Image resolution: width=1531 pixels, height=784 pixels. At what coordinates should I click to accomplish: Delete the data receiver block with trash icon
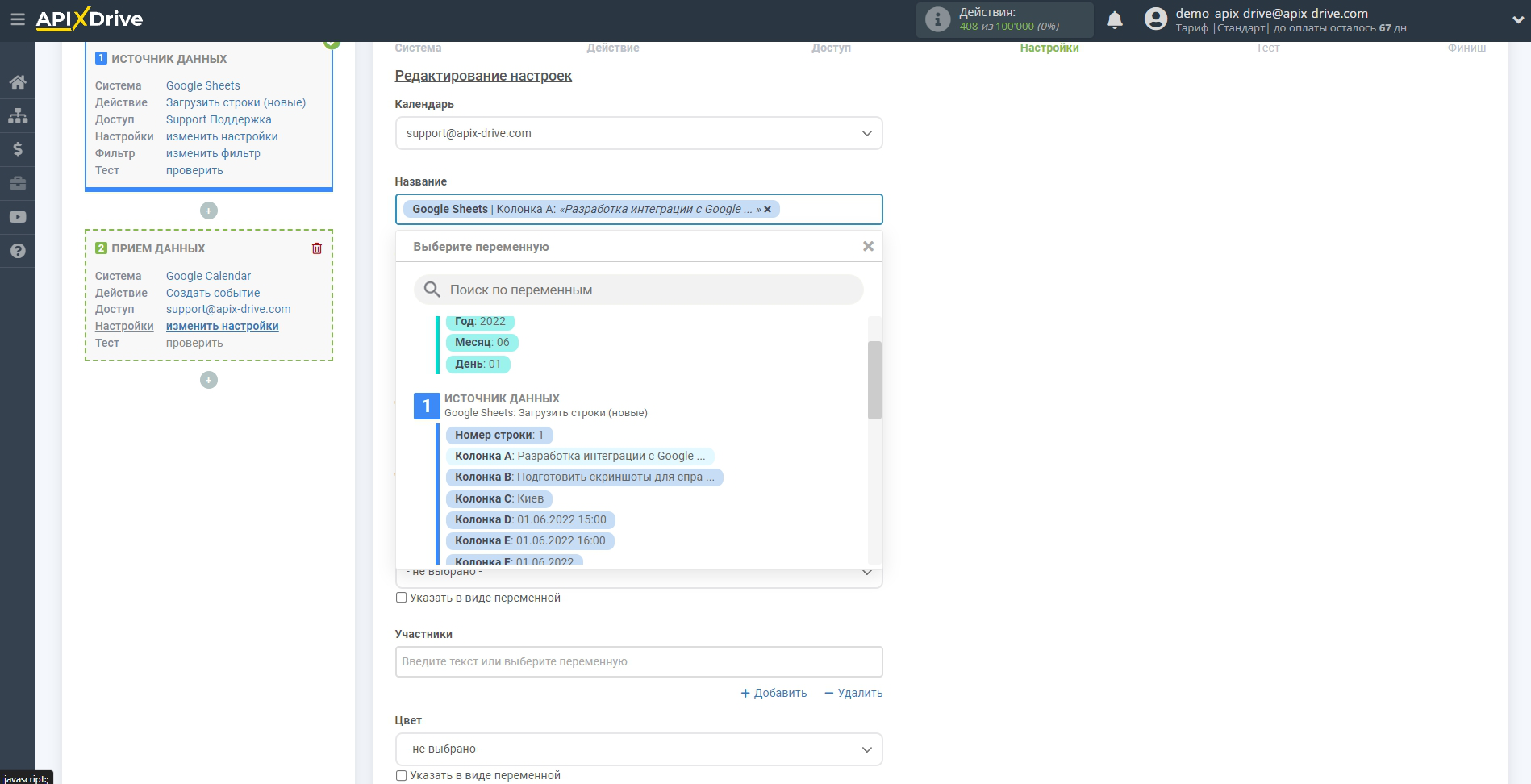coord(317,248)
